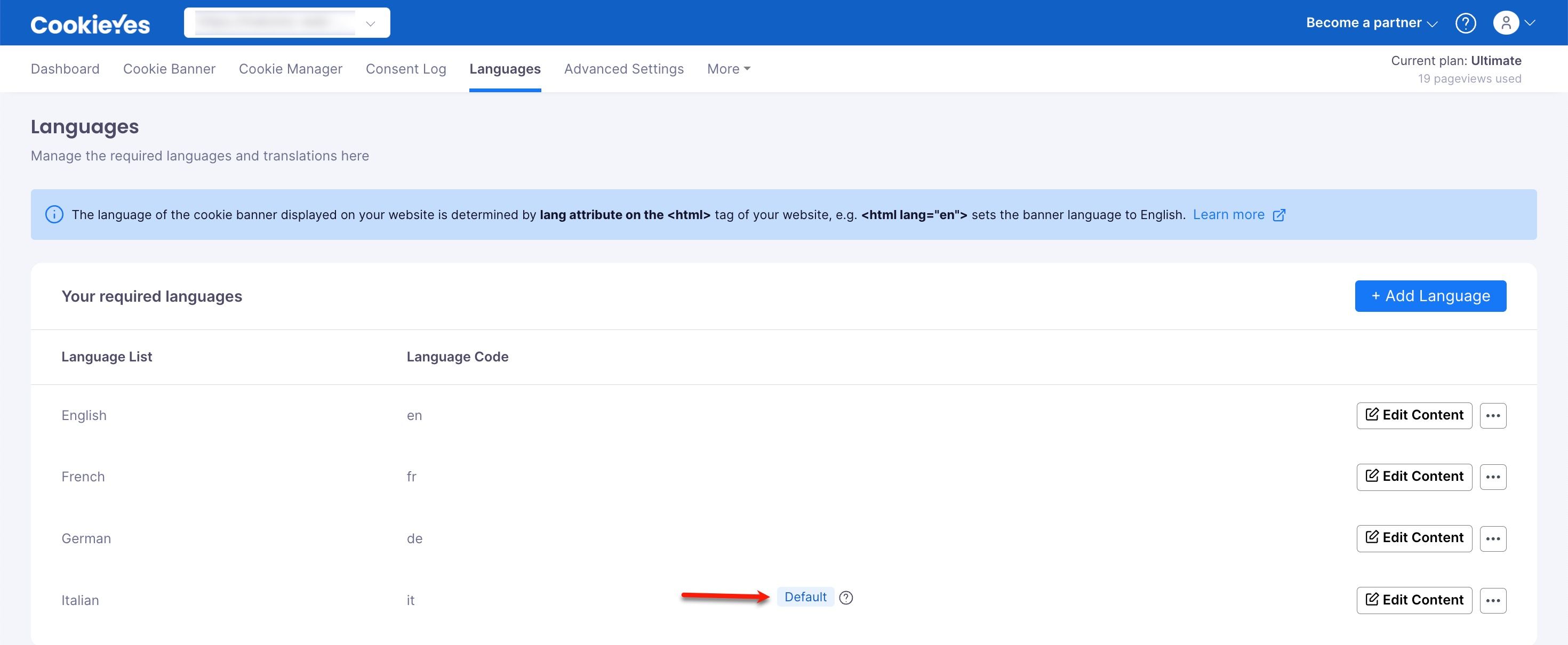
Task: Click the 'en' language code
Action: [x=414, y=416]
